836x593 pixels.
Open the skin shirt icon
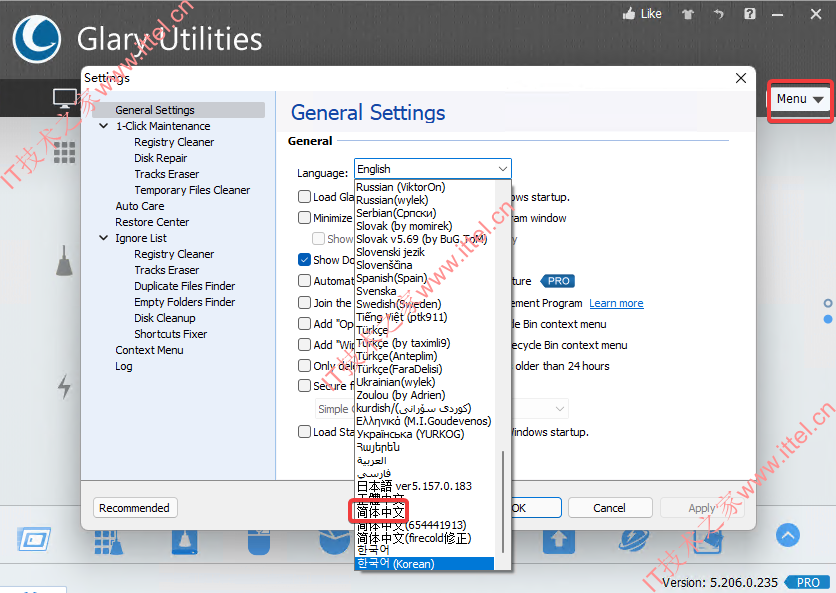pos(688,14)
